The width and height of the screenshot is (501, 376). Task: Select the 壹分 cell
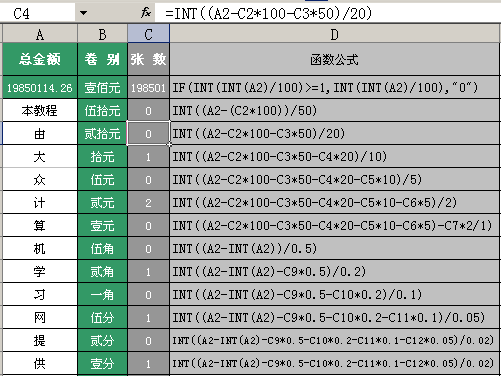click(102, 363)
